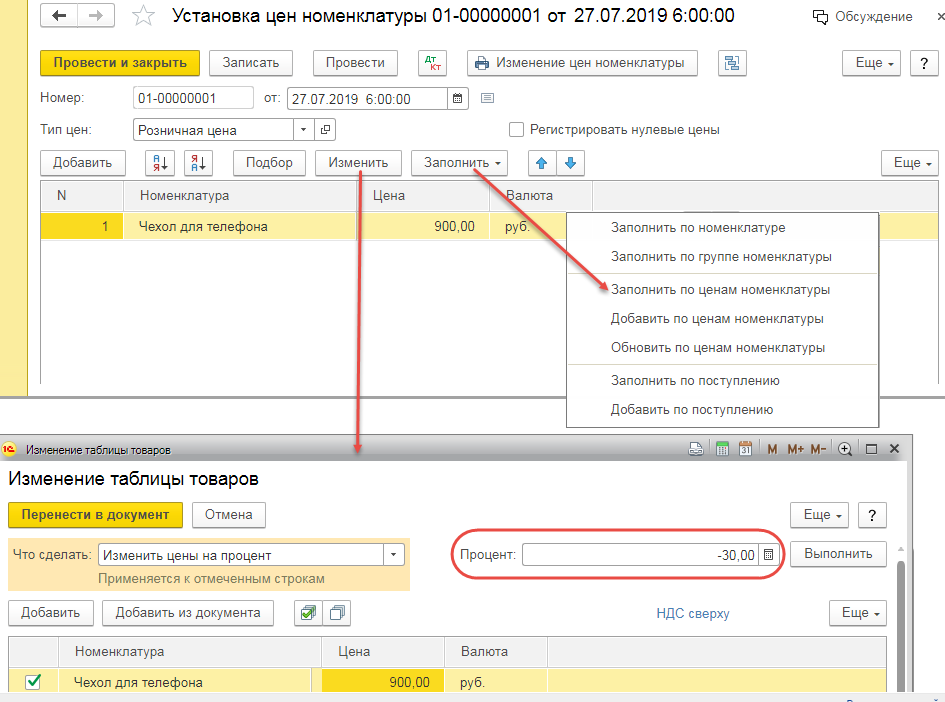Click into the Номер input field
The image size is (945, 702).
[193, 98]
